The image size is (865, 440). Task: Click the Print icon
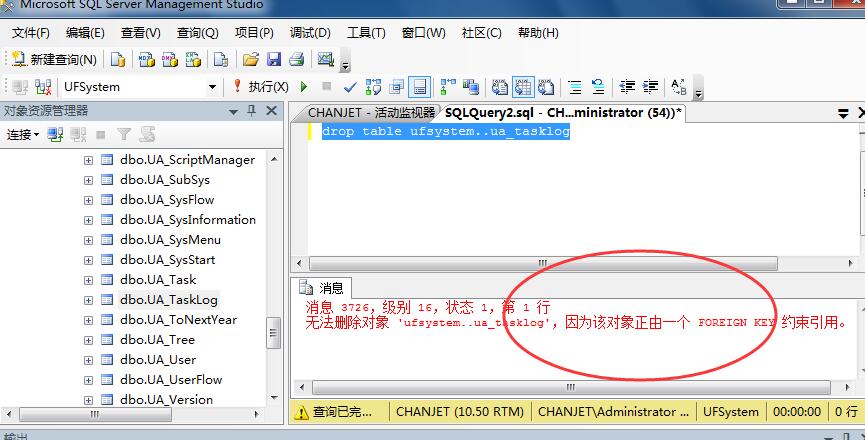pyautogui.click(x=297, y=60)
